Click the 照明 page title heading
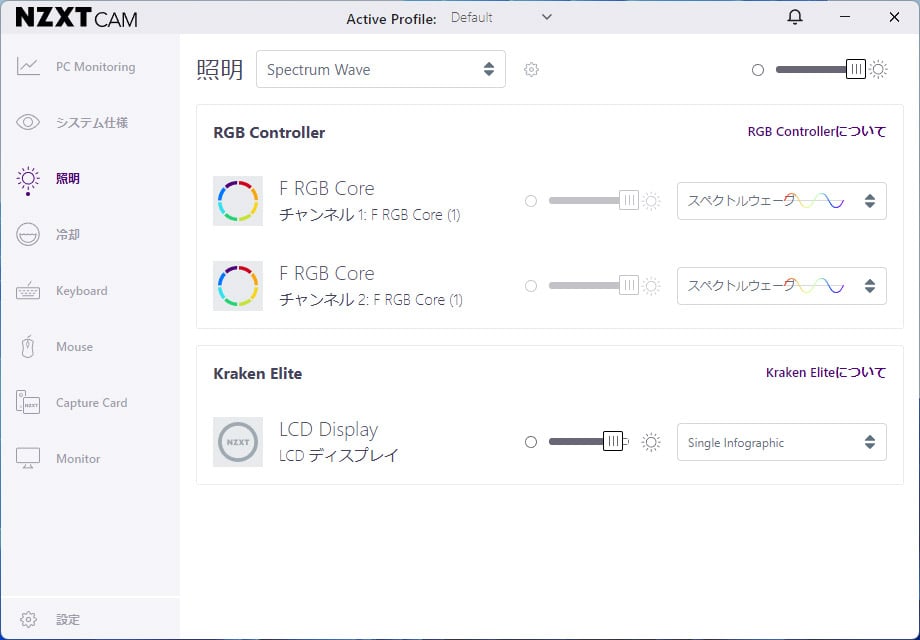 coord(219,69)
